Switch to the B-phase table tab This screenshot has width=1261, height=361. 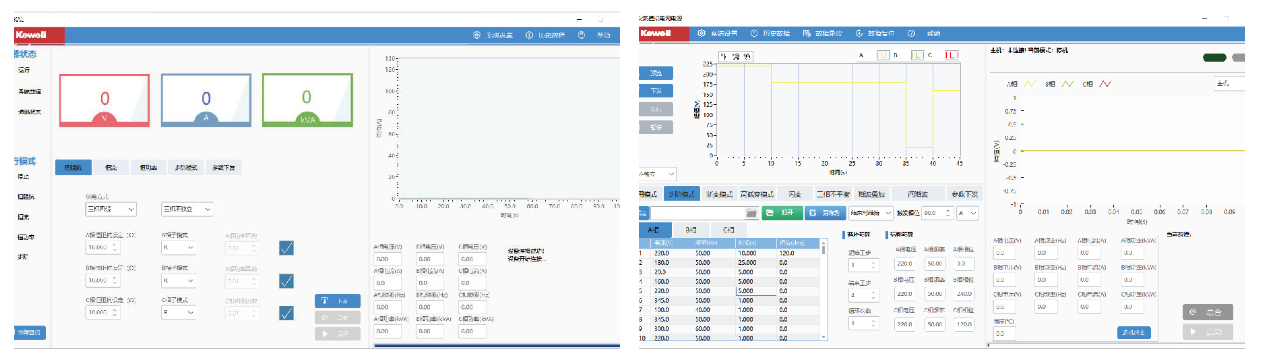tap(691, 230)
